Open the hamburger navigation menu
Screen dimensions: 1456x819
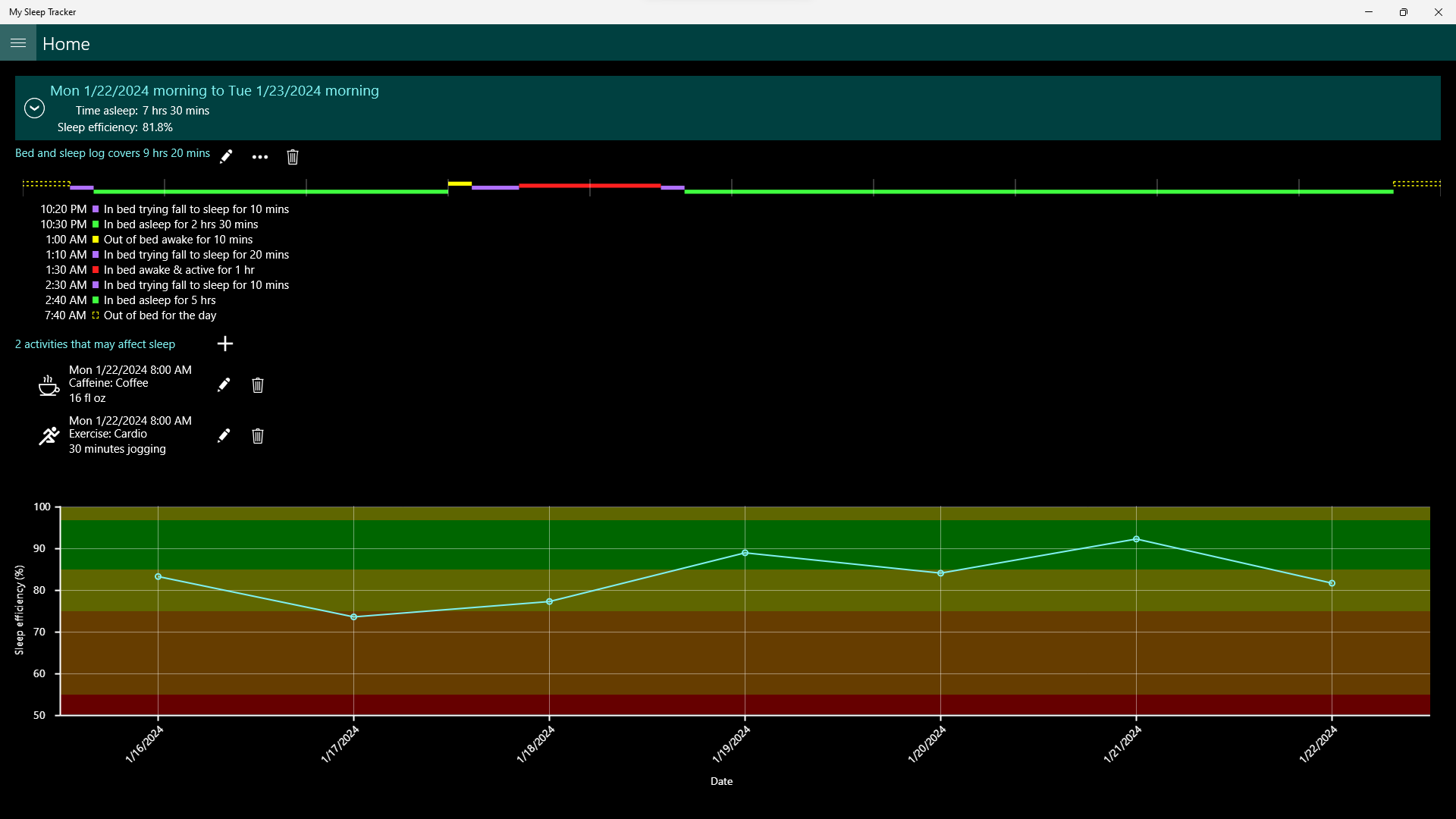18,43
